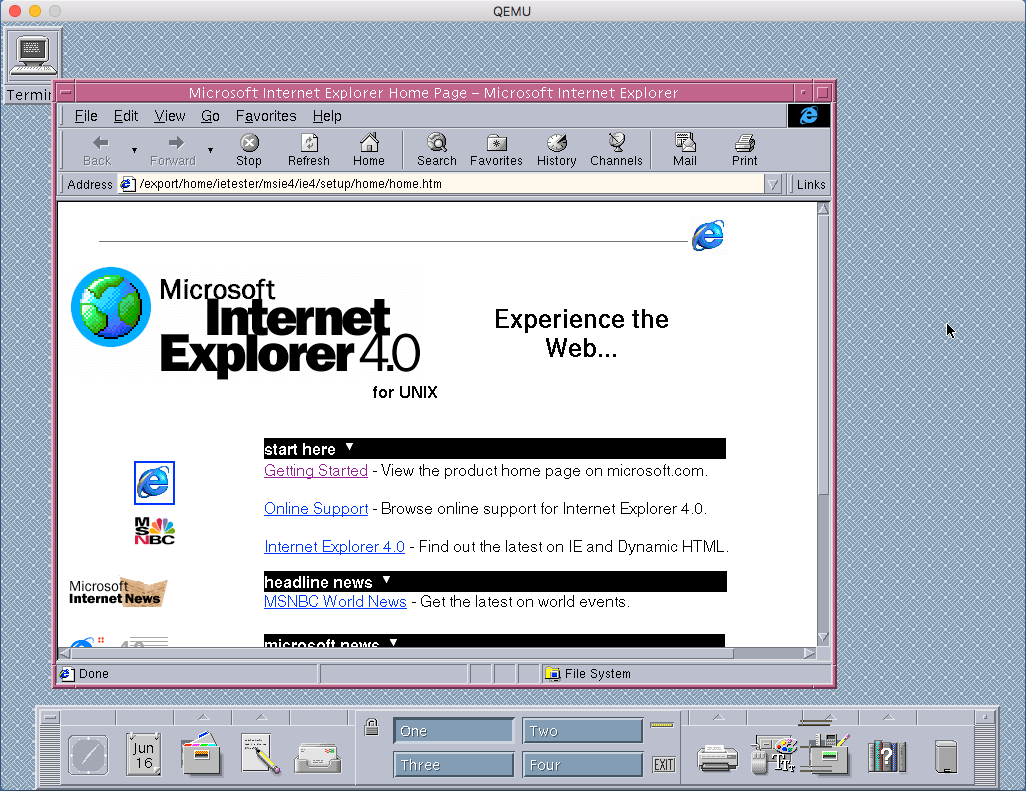This screenshot has width=1026, height=791.
Task: Show the History toolbar button
Action: point(556,150)
